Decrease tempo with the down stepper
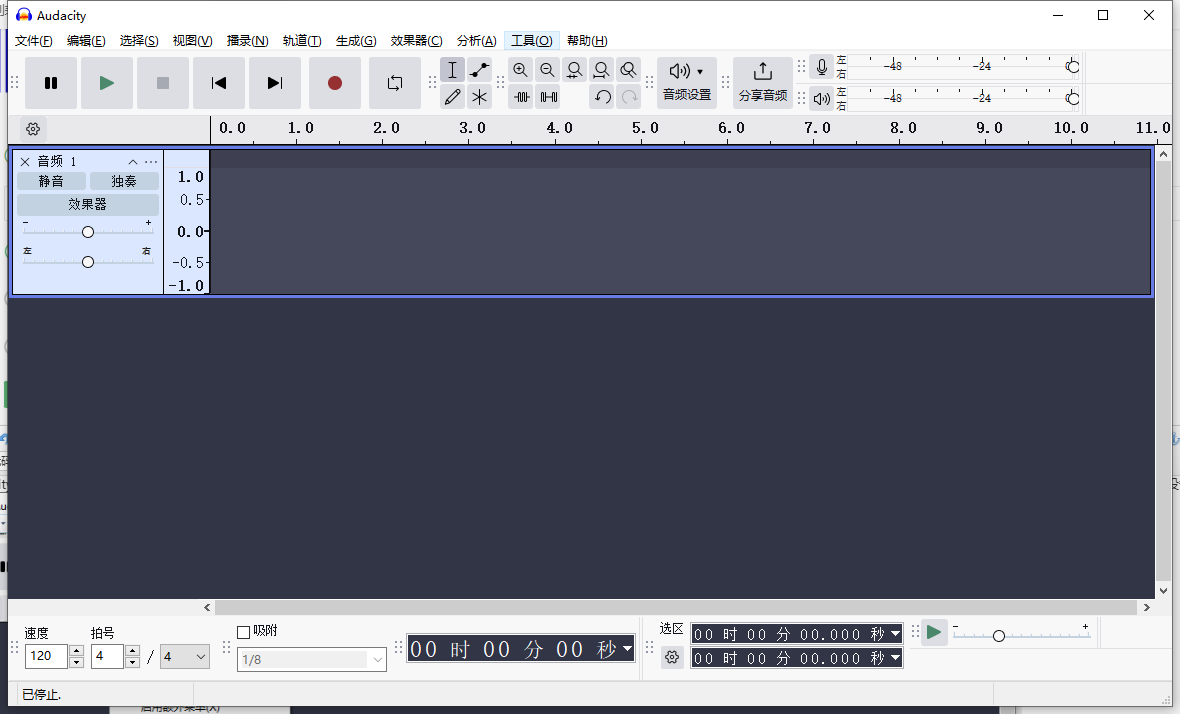 coord(76,662)
